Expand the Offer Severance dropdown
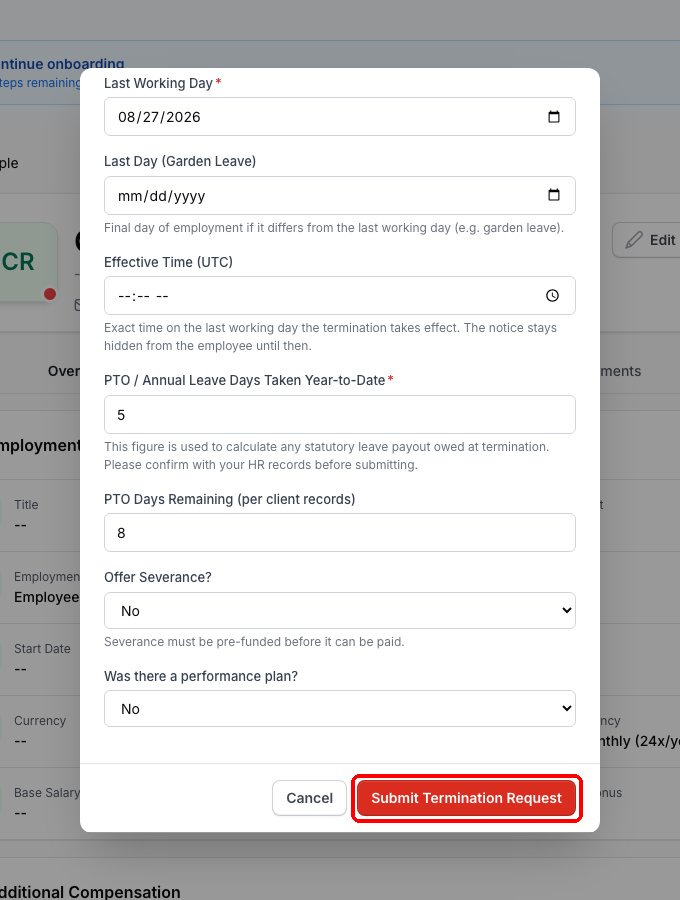Viewport: 680px width, 900px height. coord(340,611)
